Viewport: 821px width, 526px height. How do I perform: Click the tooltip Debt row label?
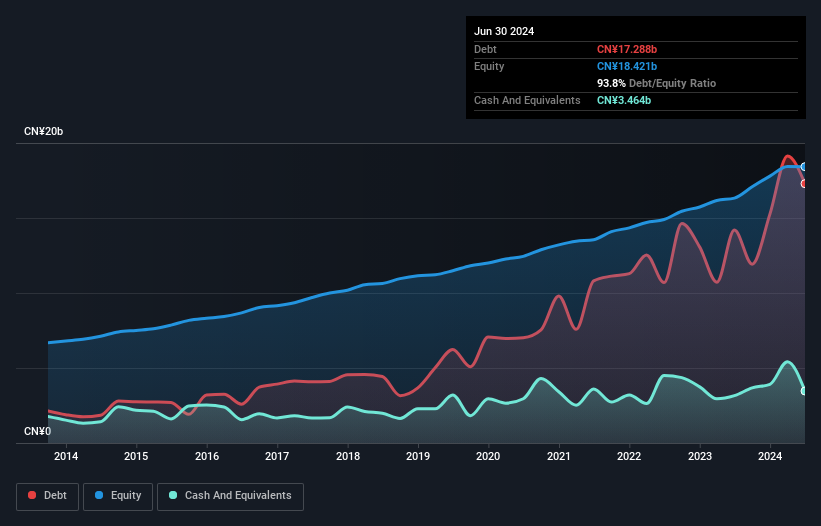pos(485,49)
